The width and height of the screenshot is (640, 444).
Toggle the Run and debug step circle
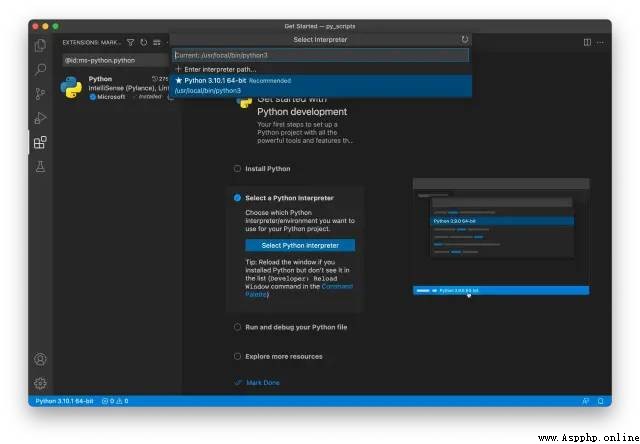coord(237,327)
